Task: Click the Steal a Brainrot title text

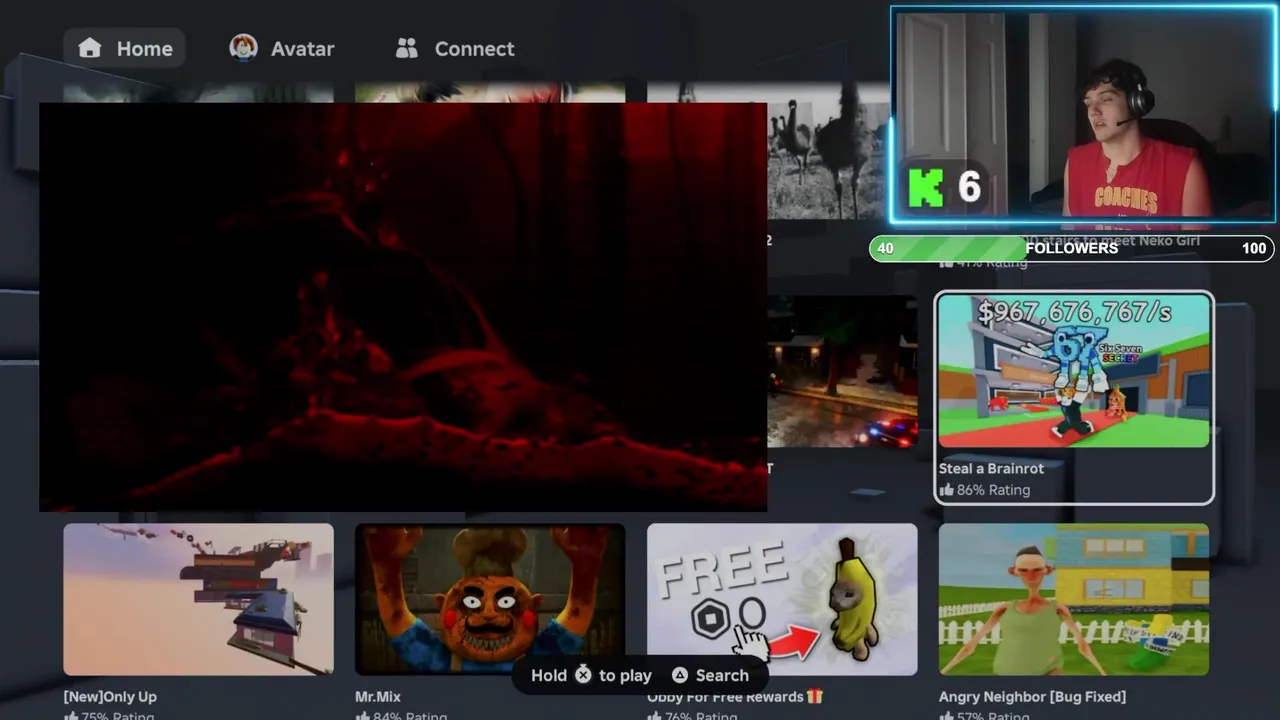Action: 991,468
